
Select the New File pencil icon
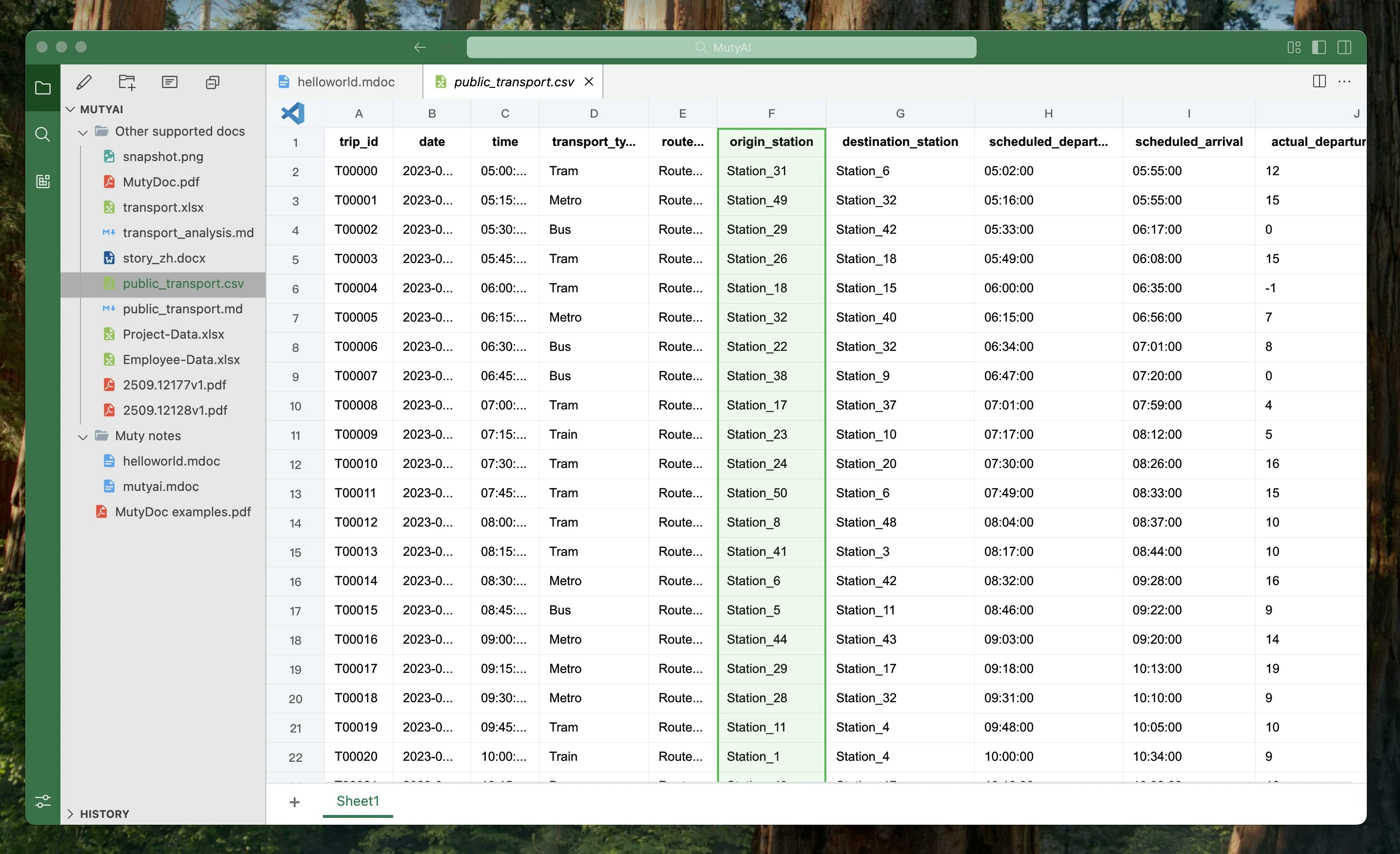[84, 82]
